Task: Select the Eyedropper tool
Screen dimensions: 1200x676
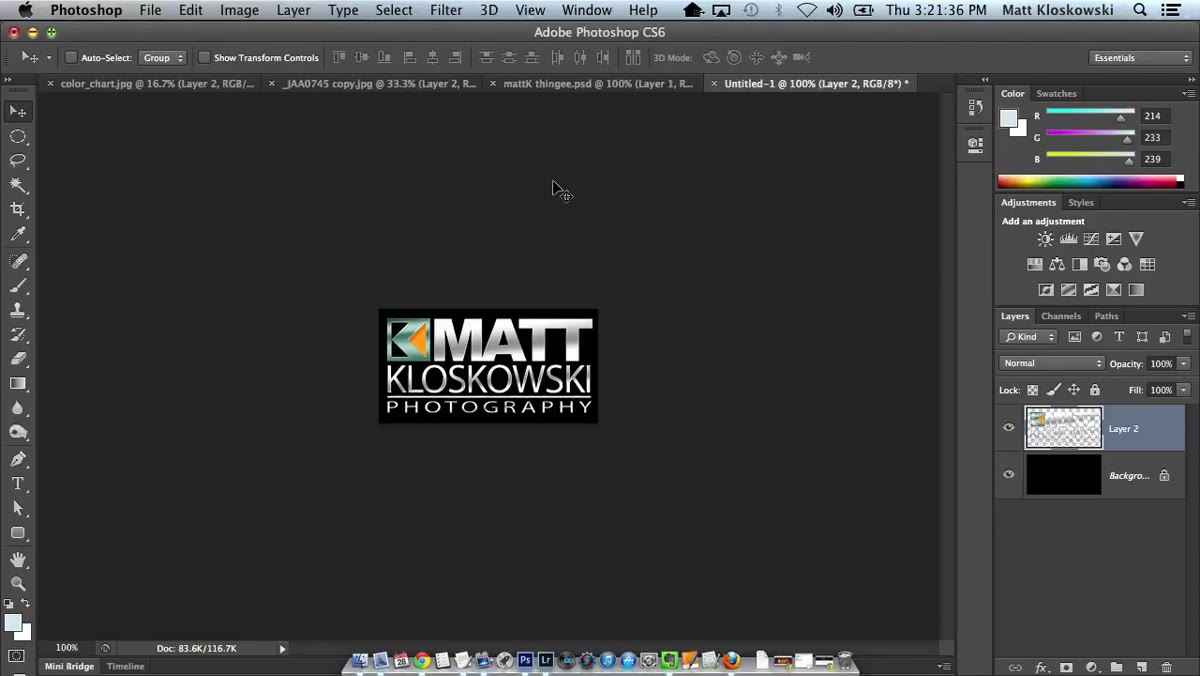Action: coord(18,234)
